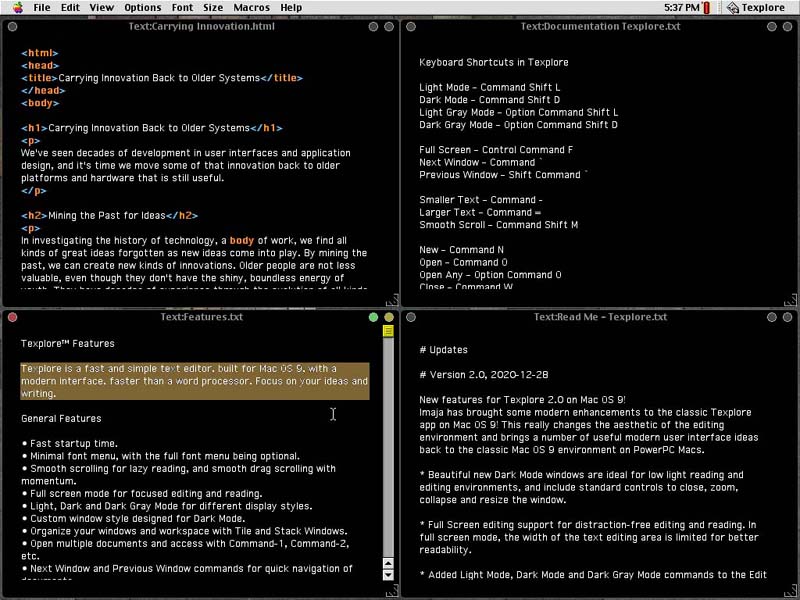Image resolution: width=800 pixels, height=600 pixels.
Task: Click the Texplore application switcher
Action: (x=756, y=8)
